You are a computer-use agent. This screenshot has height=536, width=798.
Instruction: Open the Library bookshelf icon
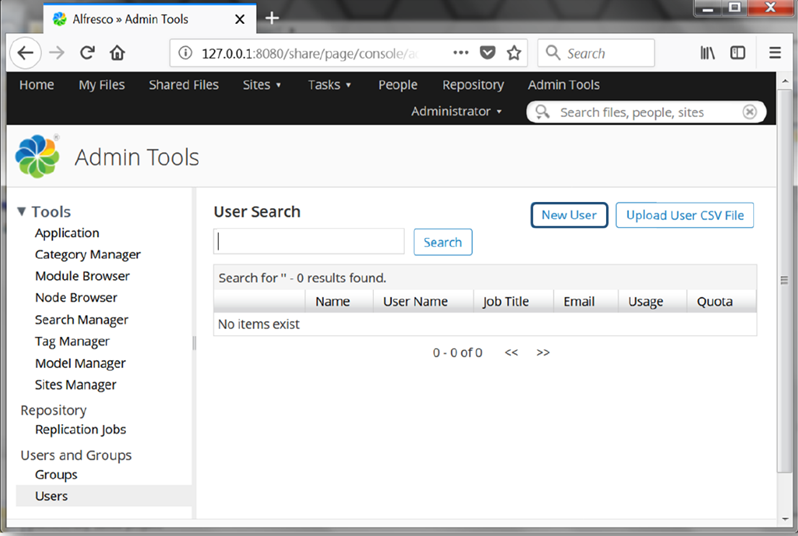tap(707, 53)
